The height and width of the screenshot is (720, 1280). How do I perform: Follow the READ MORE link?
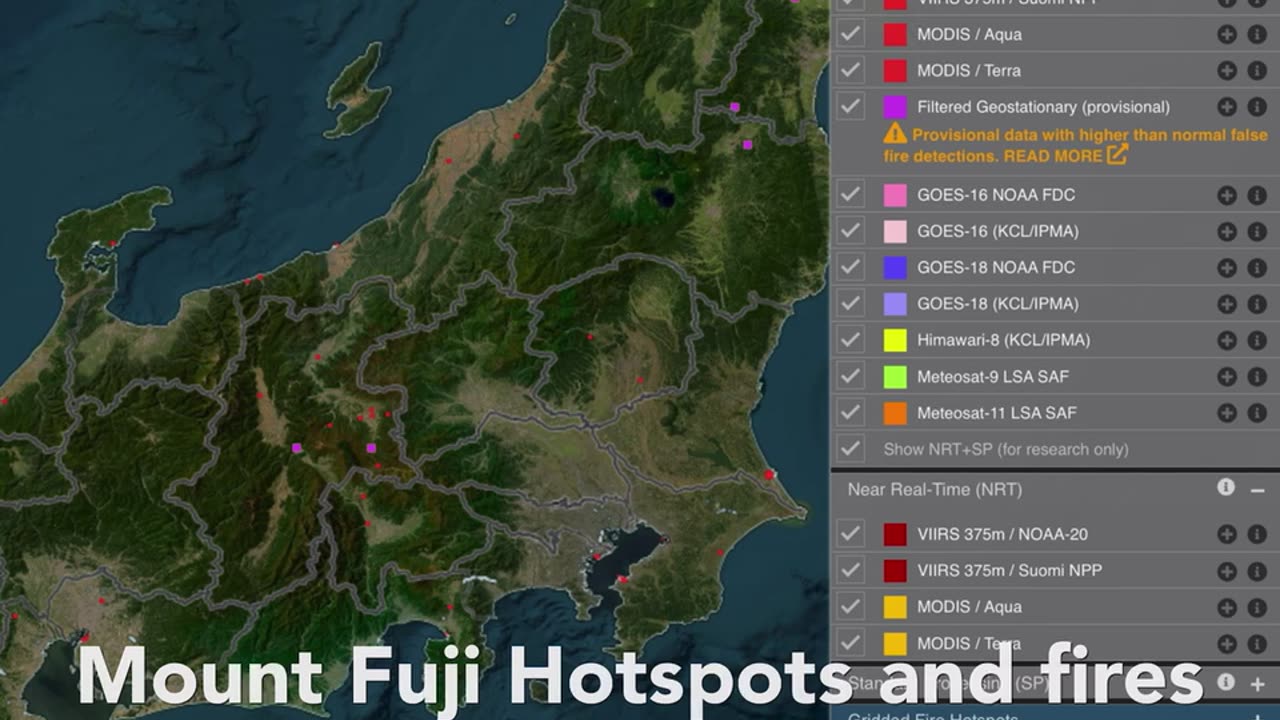[1066, 155]
